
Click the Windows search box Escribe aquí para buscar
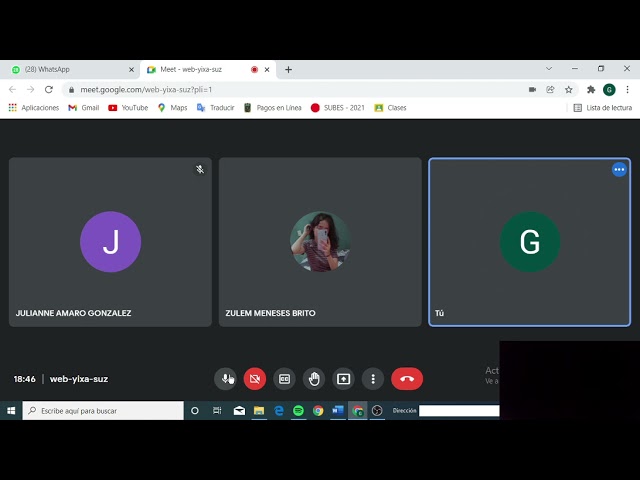coord(103,411)
